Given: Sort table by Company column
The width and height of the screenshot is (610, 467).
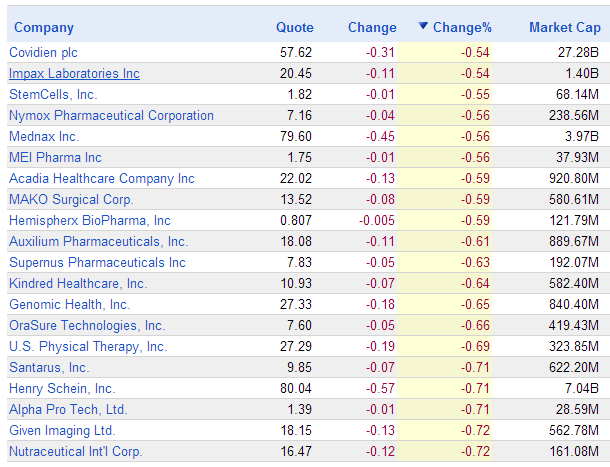Looking at the screenshot, I should [44, 28].
